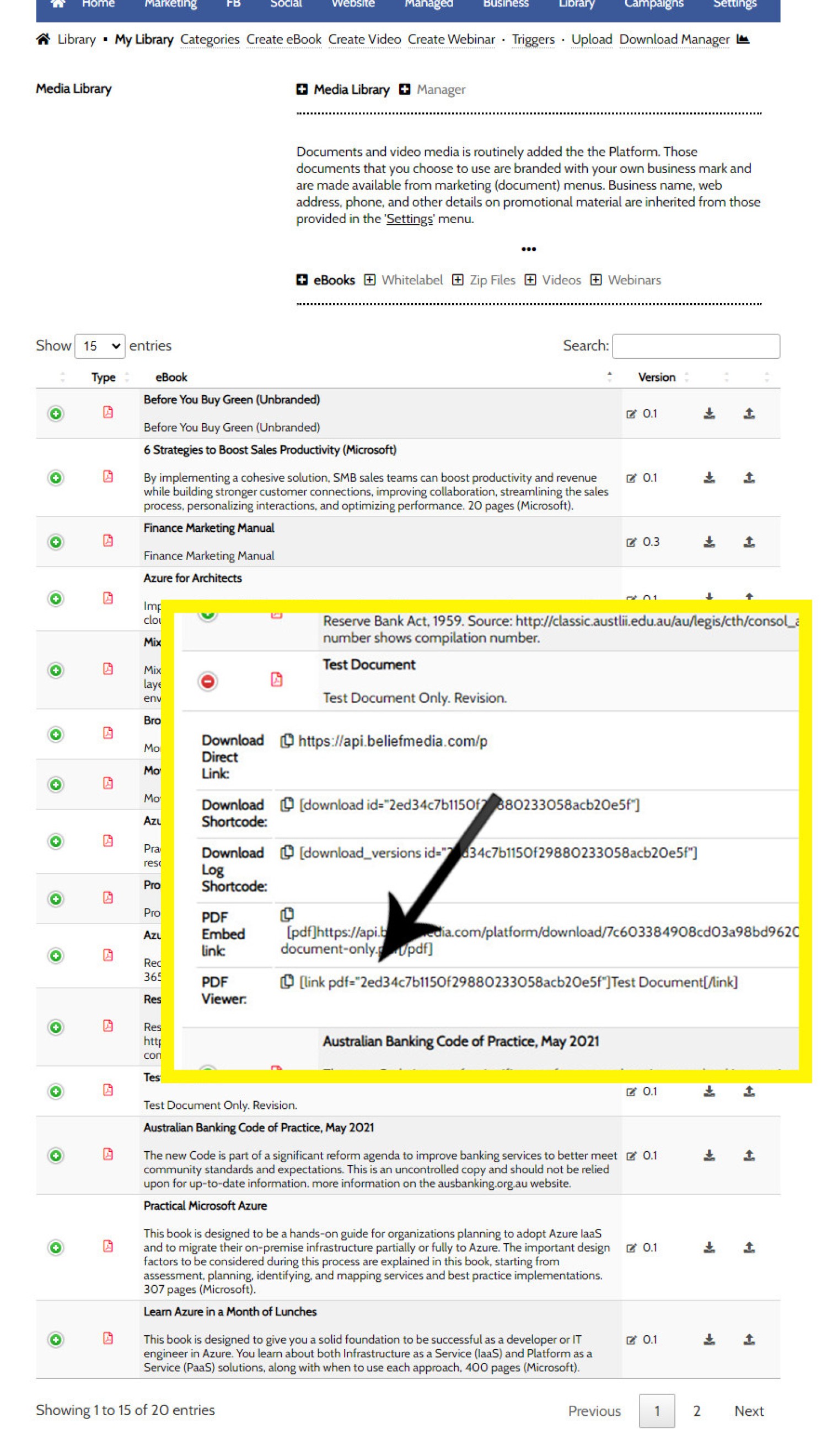The width and height of the screenshot is (827, 1456).
Task: Click the download icon for Finance Marketing Manual
Action: click(708, 542)
